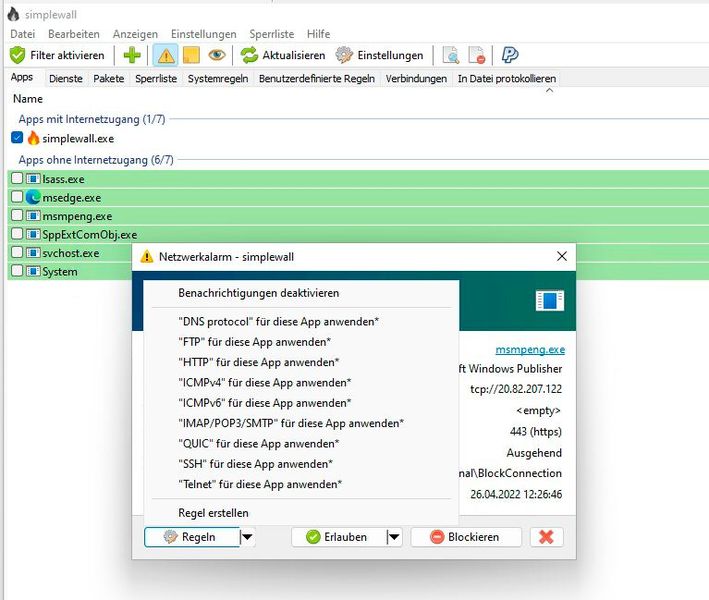This screenshot has width=709, height=600.
Task: Apply "HTTP" rule for this app
Action: (x=301, y=362)
